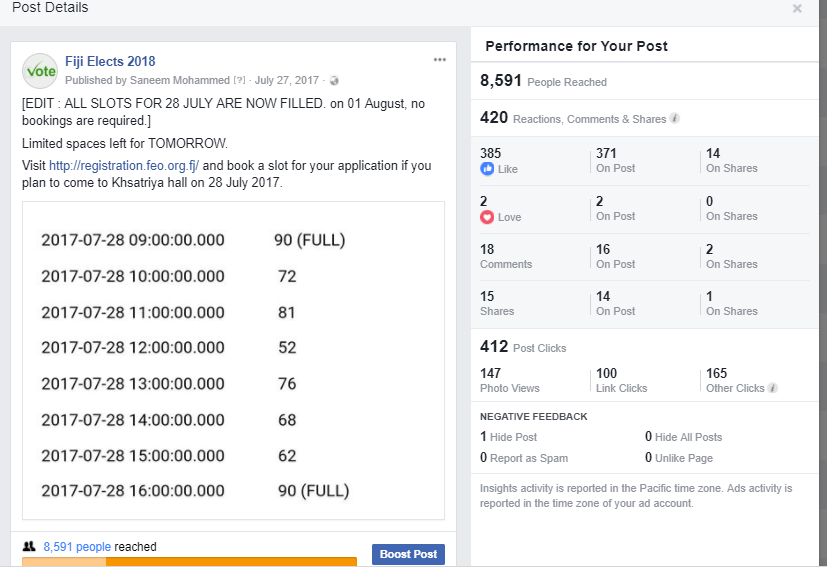
Task: Click the Post Details dialog title
Action: coord(50,7)
